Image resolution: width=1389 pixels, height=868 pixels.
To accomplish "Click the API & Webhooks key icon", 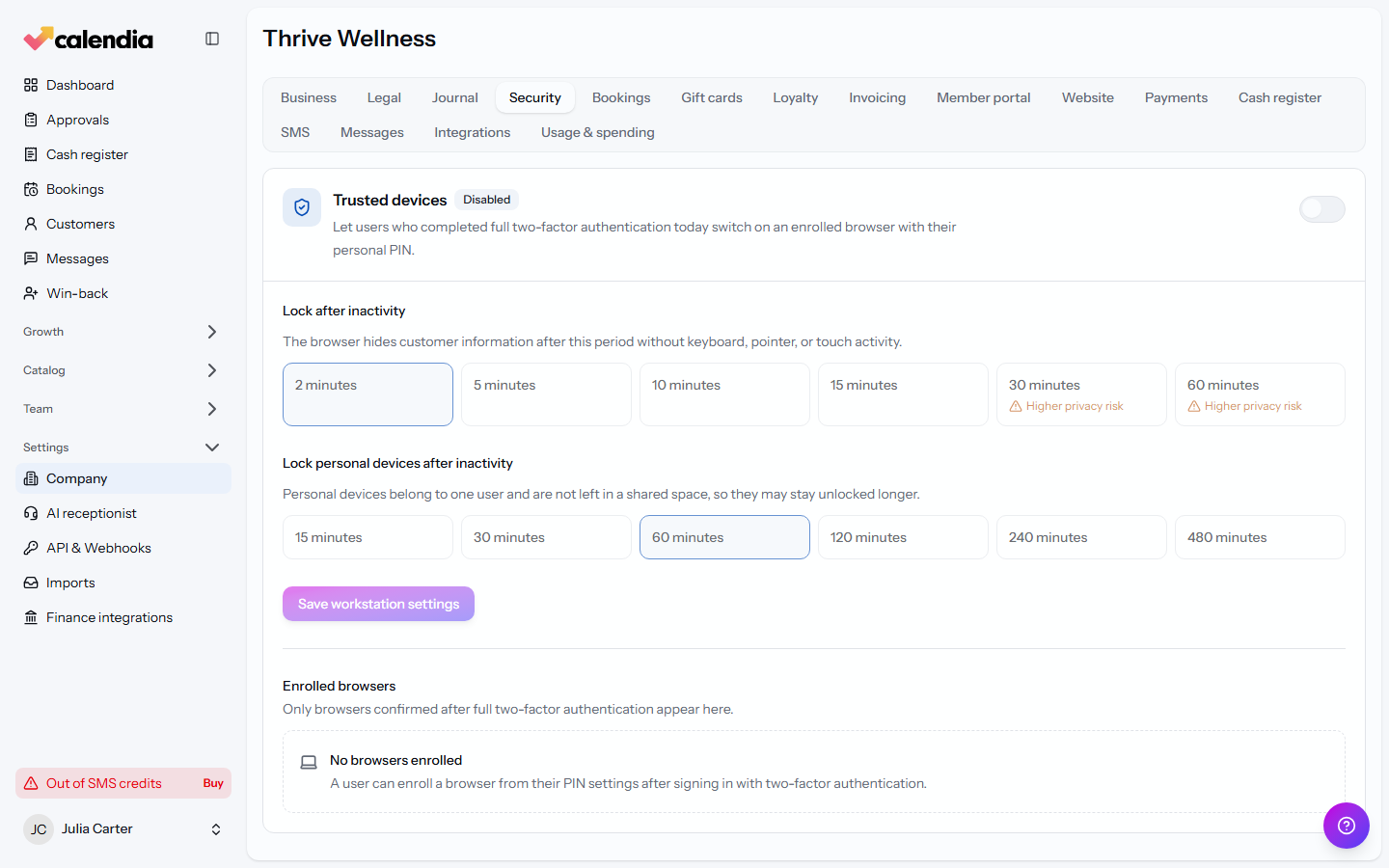I will click(x=31, y=548).
